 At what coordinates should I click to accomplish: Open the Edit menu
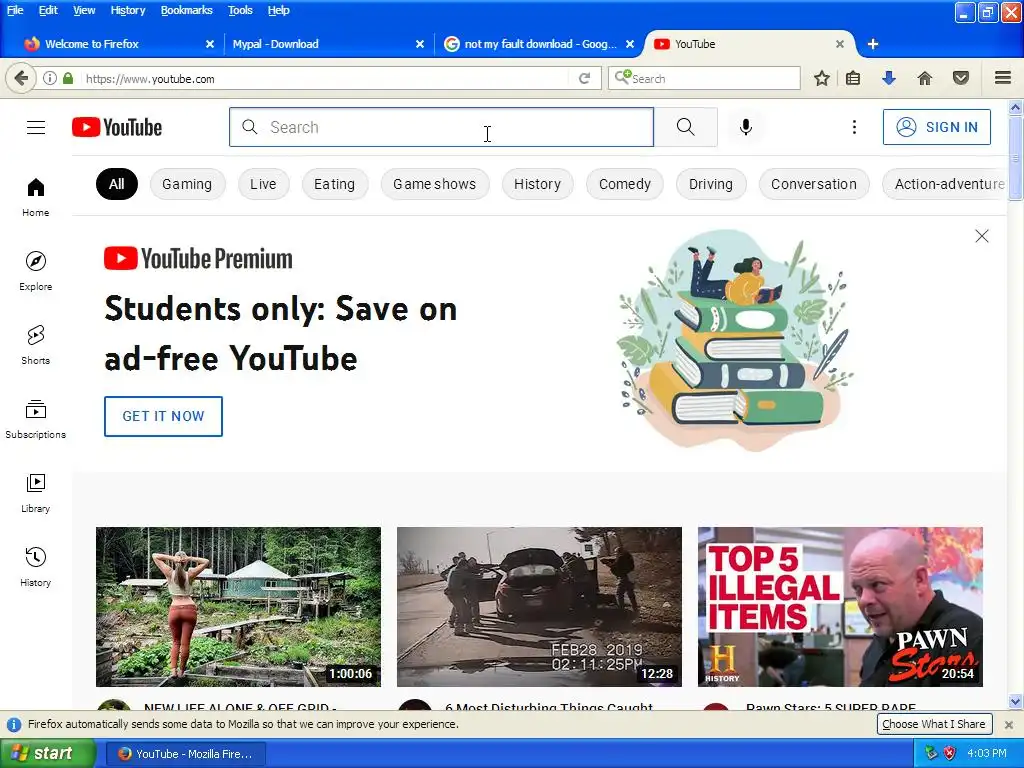(48, 10)
